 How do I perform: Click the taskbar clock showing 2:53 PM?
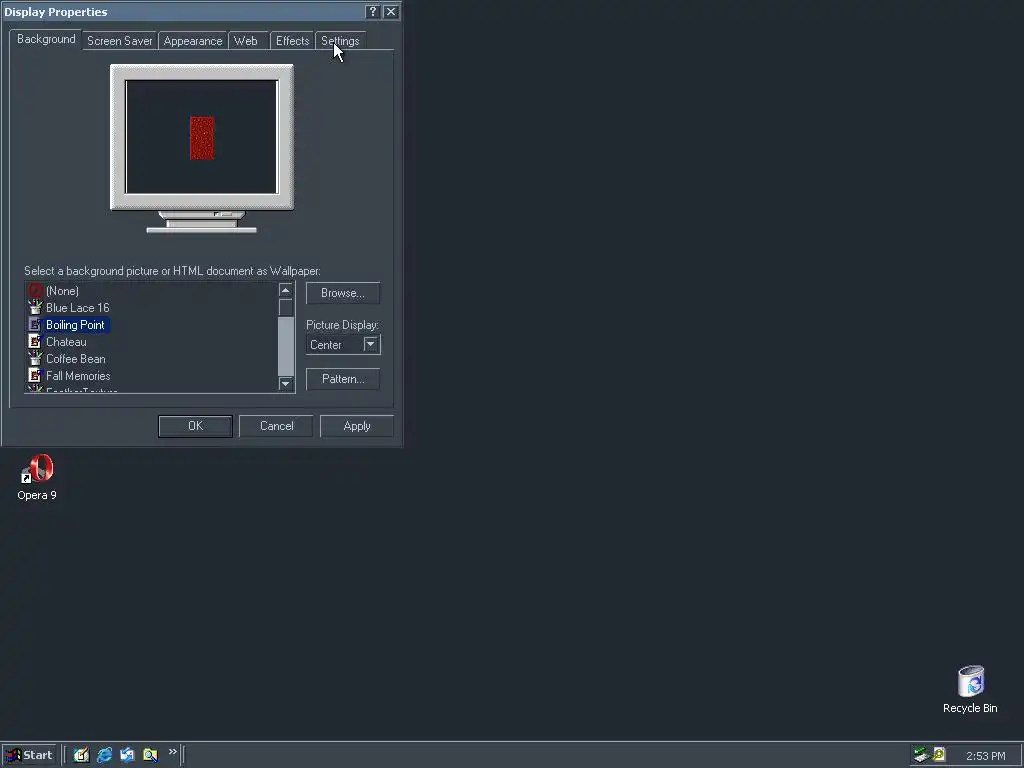coord(986,756)
